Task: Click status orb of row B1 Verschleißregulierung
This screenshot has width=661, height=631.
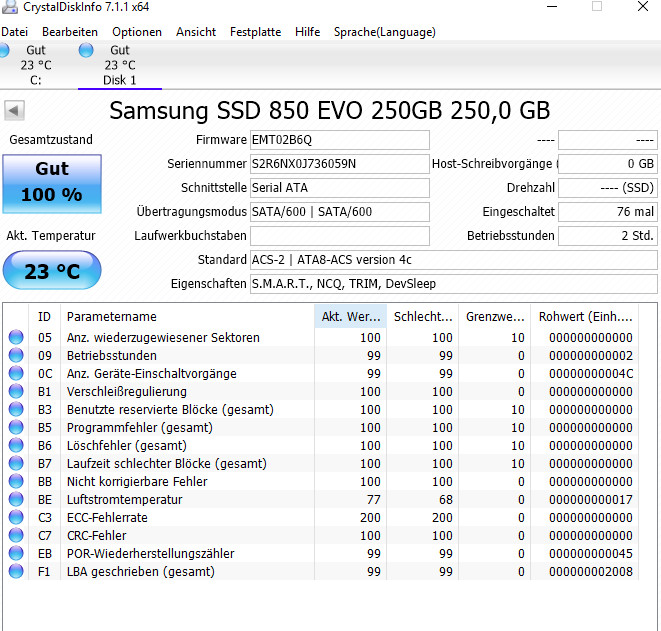Action: (16, 391)
